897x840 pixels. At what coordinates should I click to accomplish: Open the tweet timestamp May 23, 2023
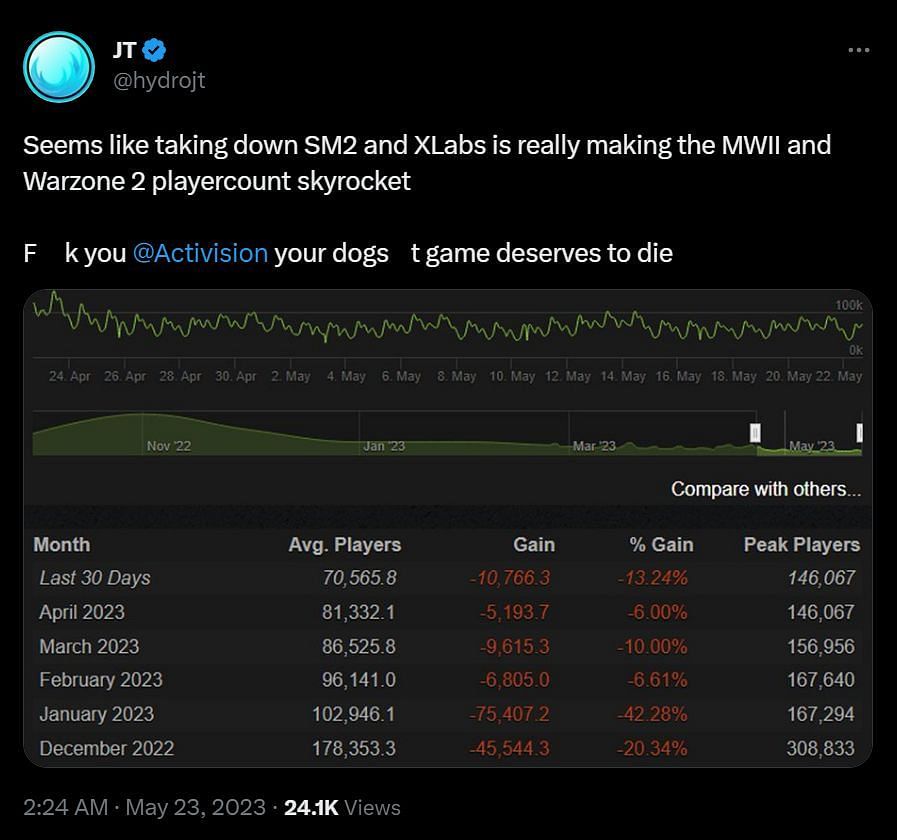tap(196, 807)
